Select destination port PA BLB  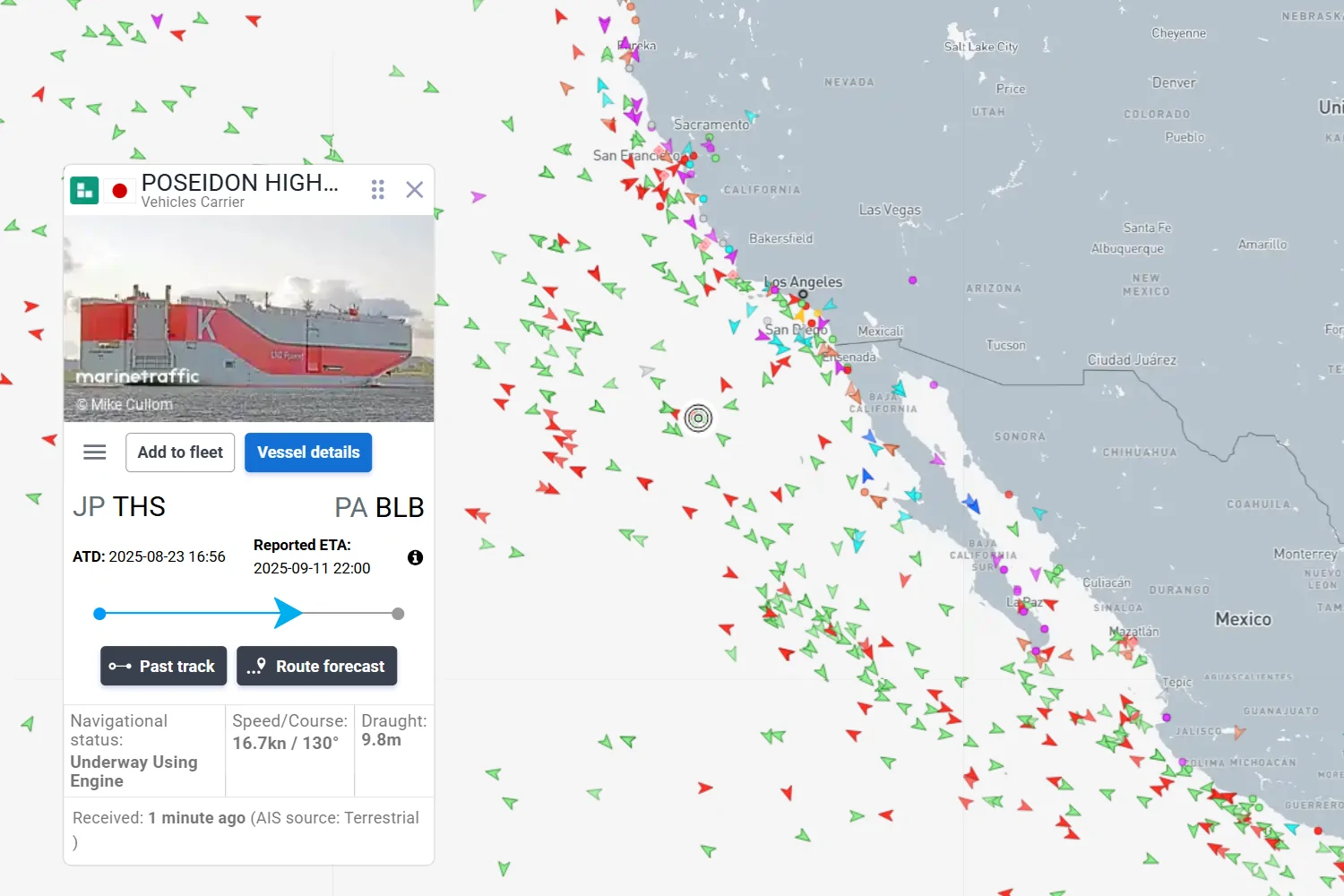(379, 507)
